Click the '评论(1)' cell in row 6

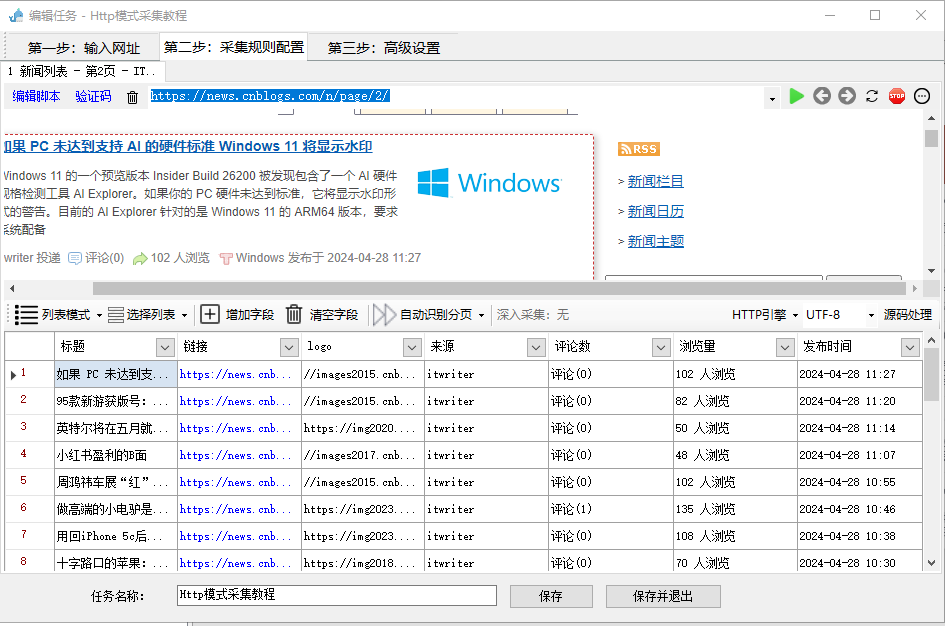pyautogui.click(x=611, y=509)
